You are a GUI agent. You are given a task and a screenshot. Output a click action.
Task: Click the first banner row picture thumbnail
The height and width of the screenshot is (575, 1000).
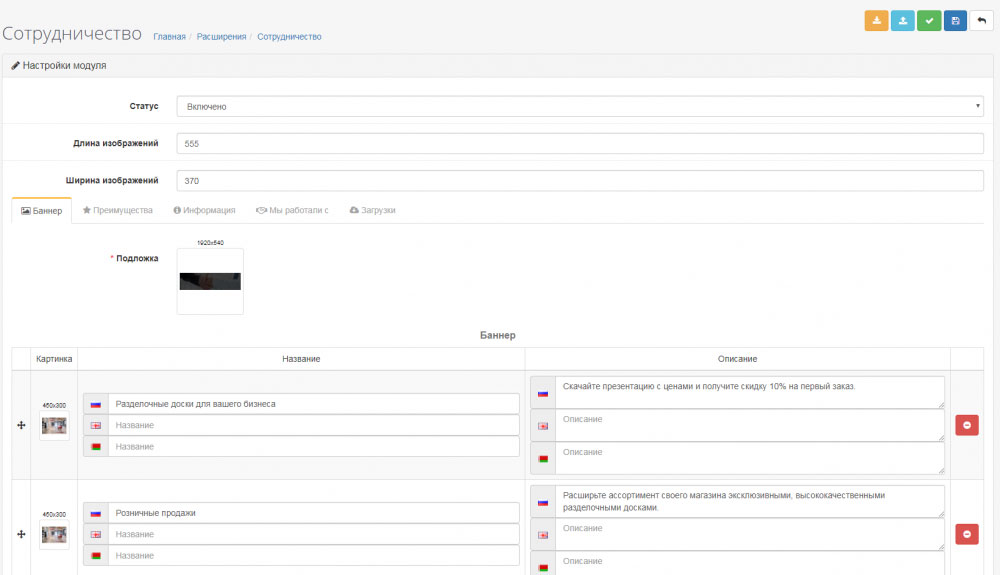(54, 425)
